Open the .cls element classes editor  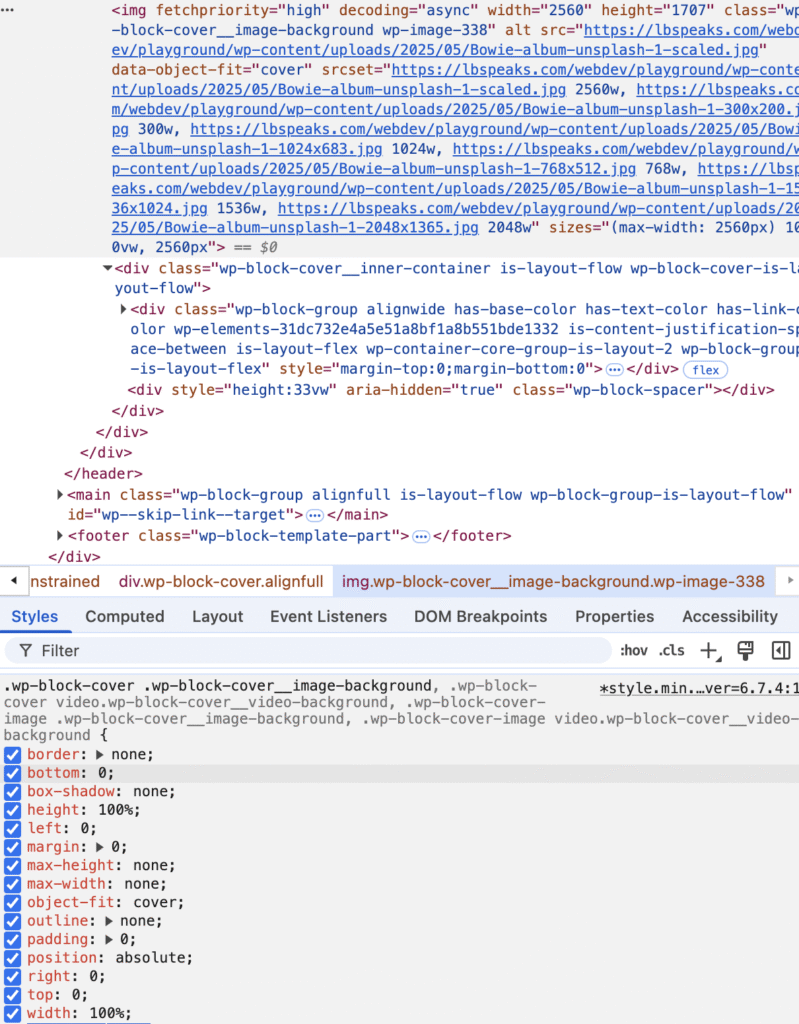point(672,651)
